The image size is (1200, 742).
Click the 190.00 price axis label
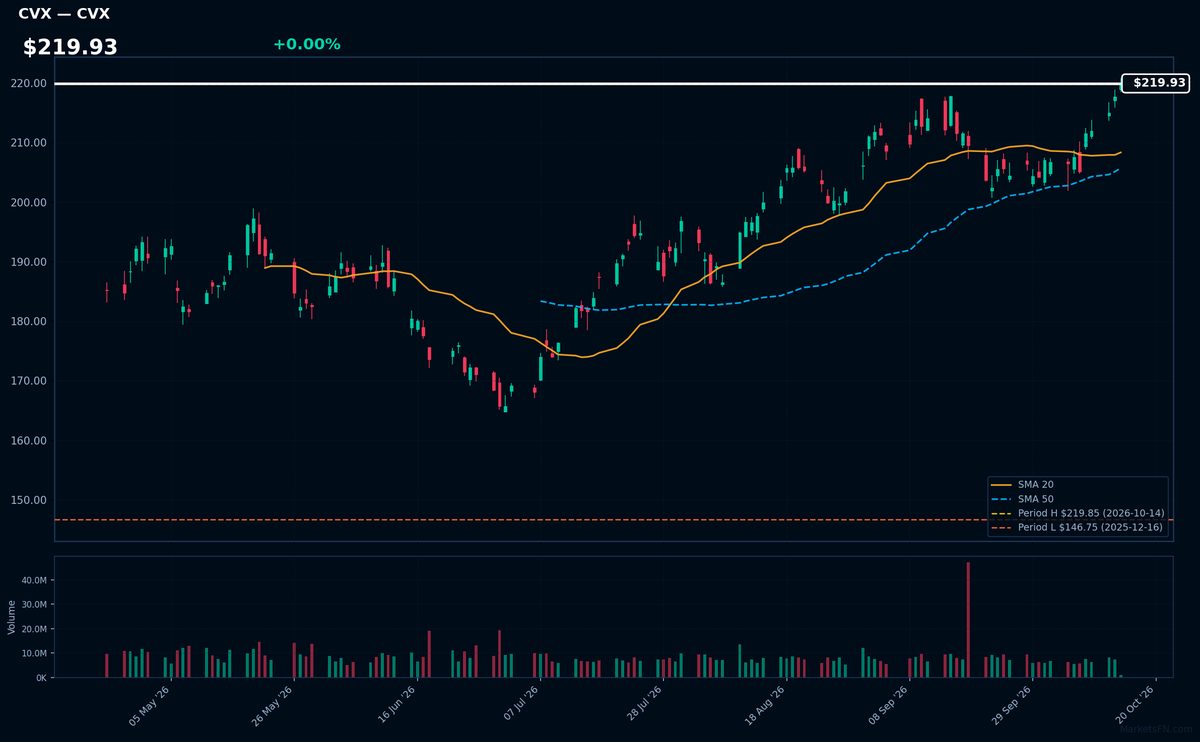point(31,262)
